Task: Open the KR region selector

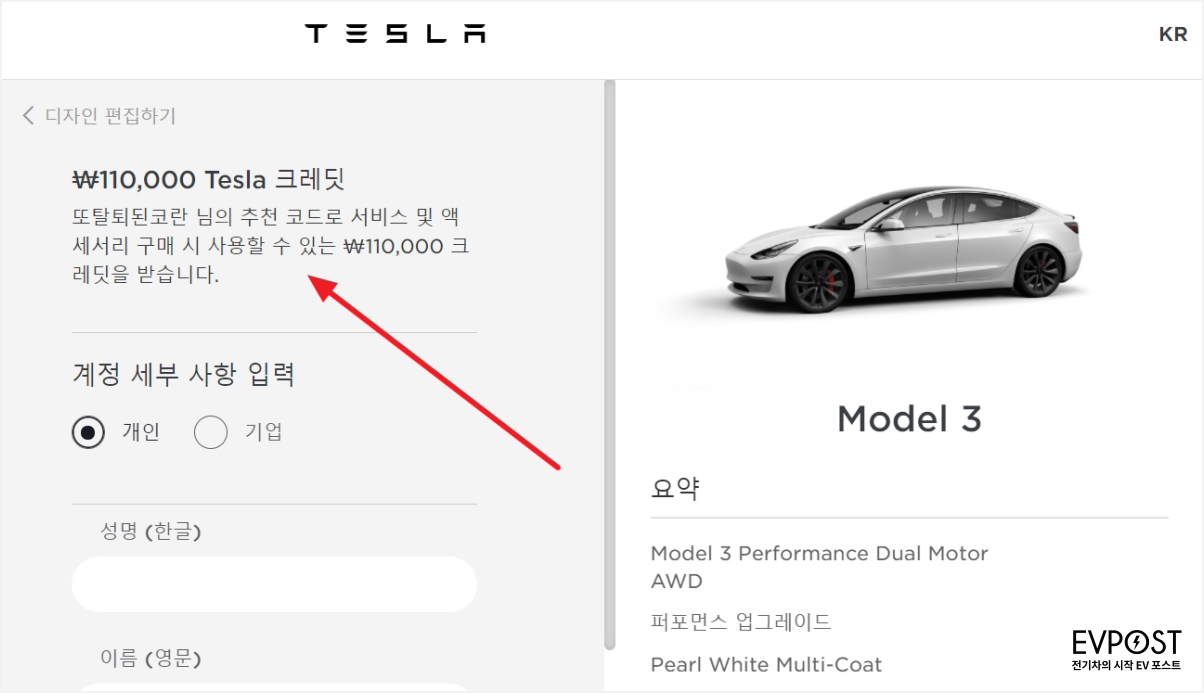Action: point(1173,34)
